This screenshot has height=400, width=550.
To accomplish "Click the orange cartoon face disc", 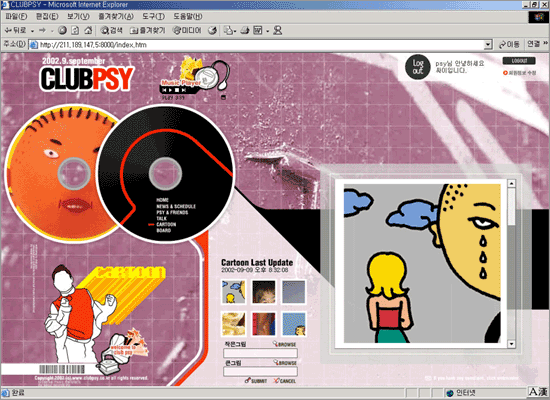I will (51, 175).
